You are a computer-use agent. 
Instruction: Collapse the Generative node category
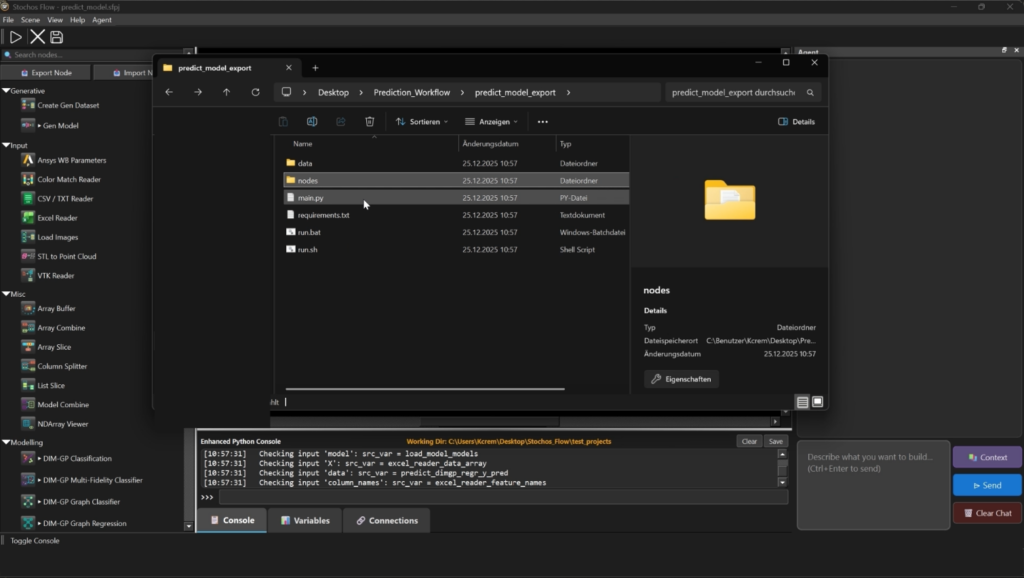(x=6, y=91)
